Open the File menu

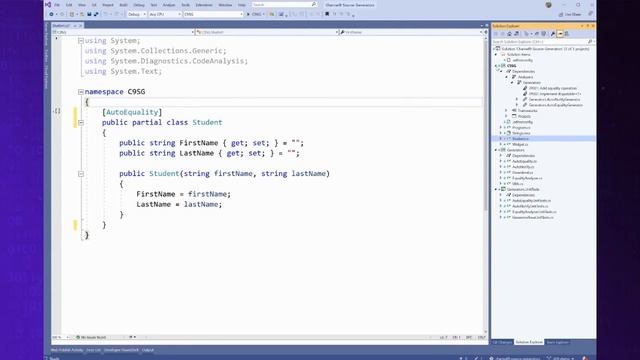57,5
